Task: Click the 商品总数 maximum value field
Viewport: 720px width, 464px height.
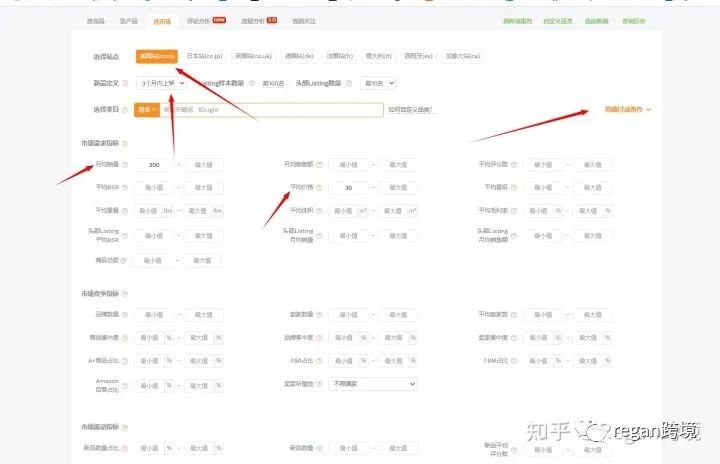Action: pos(202,260)
